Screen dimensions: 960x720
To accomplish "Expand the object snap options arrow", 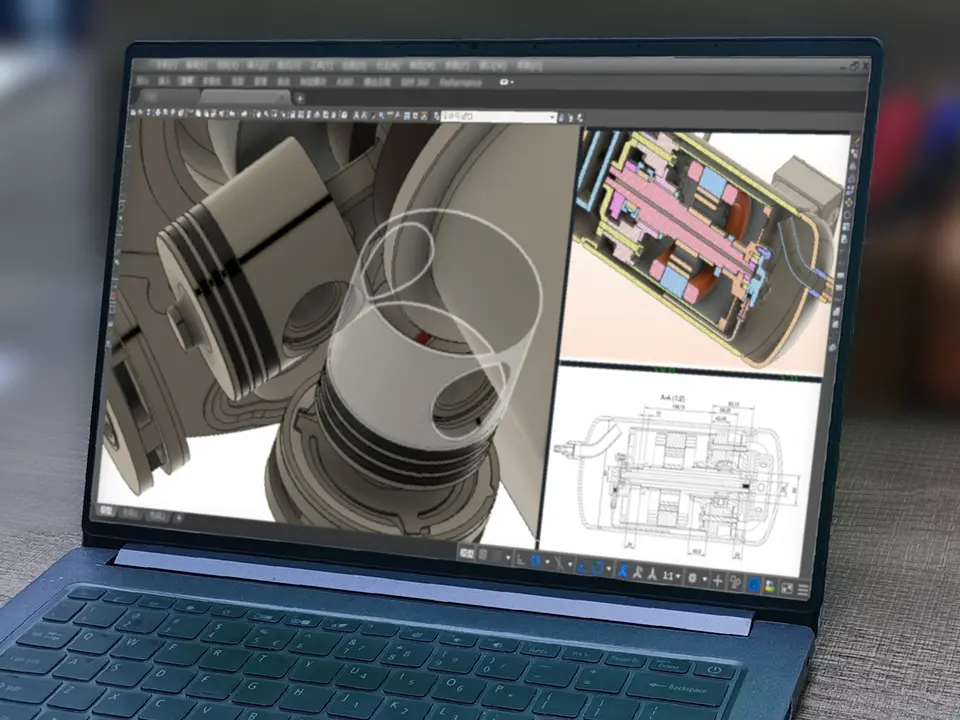I will [x=609, y=569].
